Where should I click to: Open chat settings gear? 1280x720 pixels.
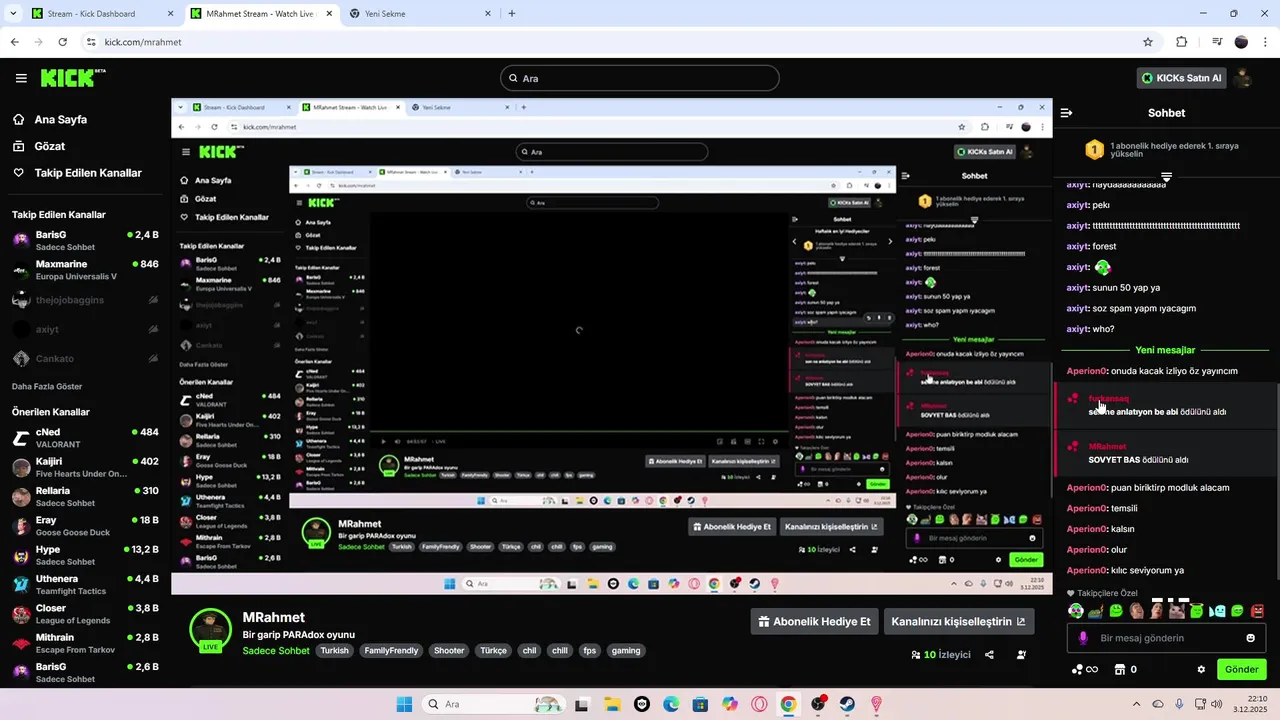click(1201, 669)
